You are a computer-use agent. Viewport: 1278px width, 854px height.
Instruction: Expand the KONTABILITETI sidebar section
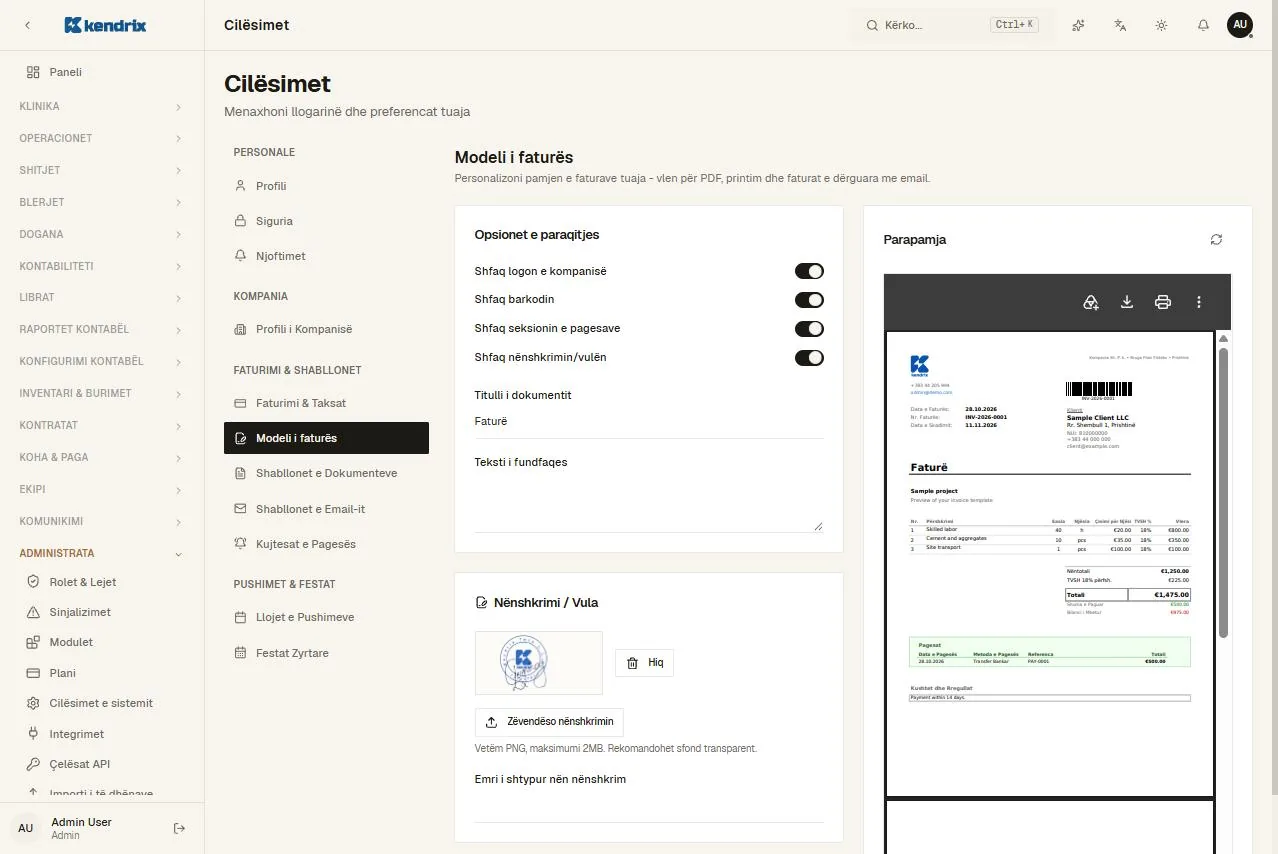pyautogui.click(x=102, y=266)
